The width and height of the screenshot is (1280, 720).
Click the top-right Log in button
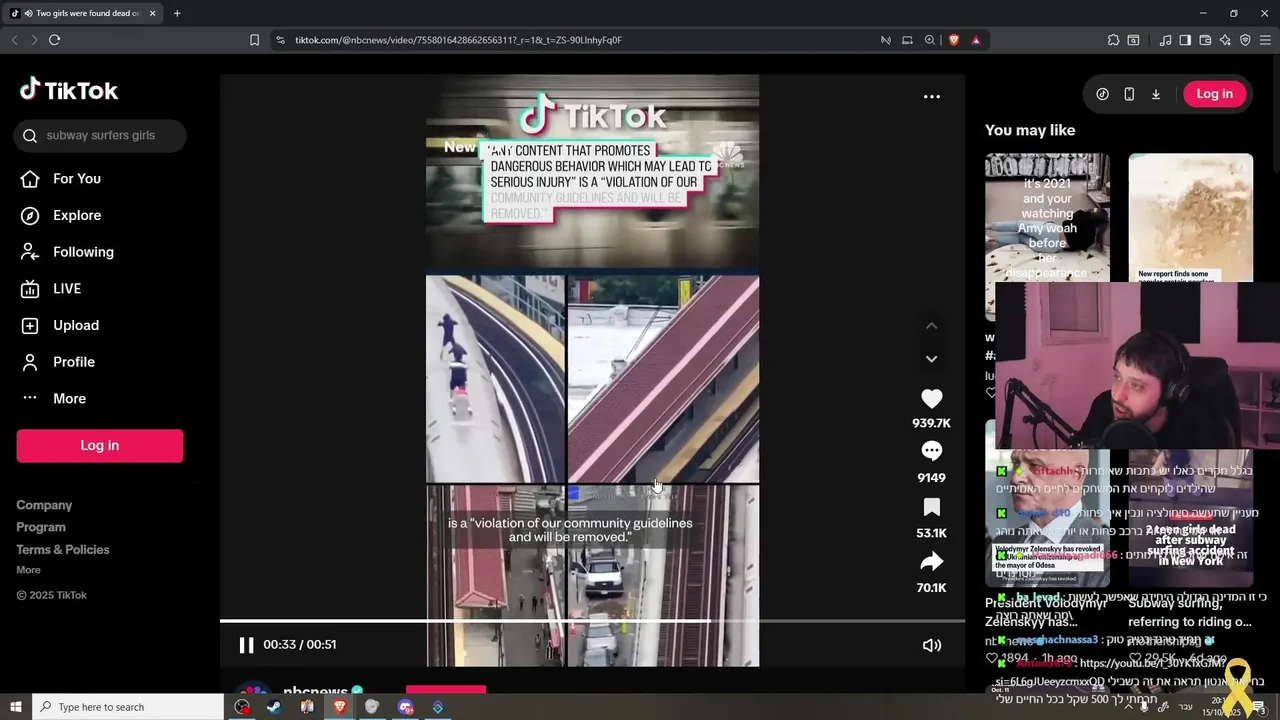point(1215,94)
